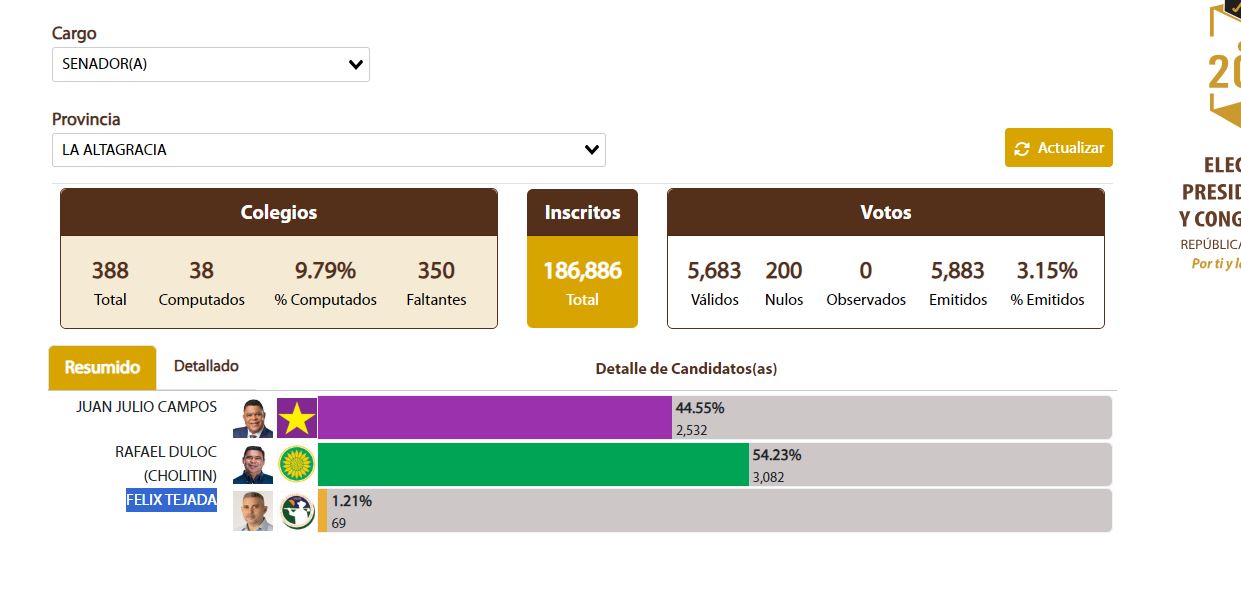This screenshot has width=1241, height=590.
Task: Switch to the Detallado tab
Action: (206, 366)
